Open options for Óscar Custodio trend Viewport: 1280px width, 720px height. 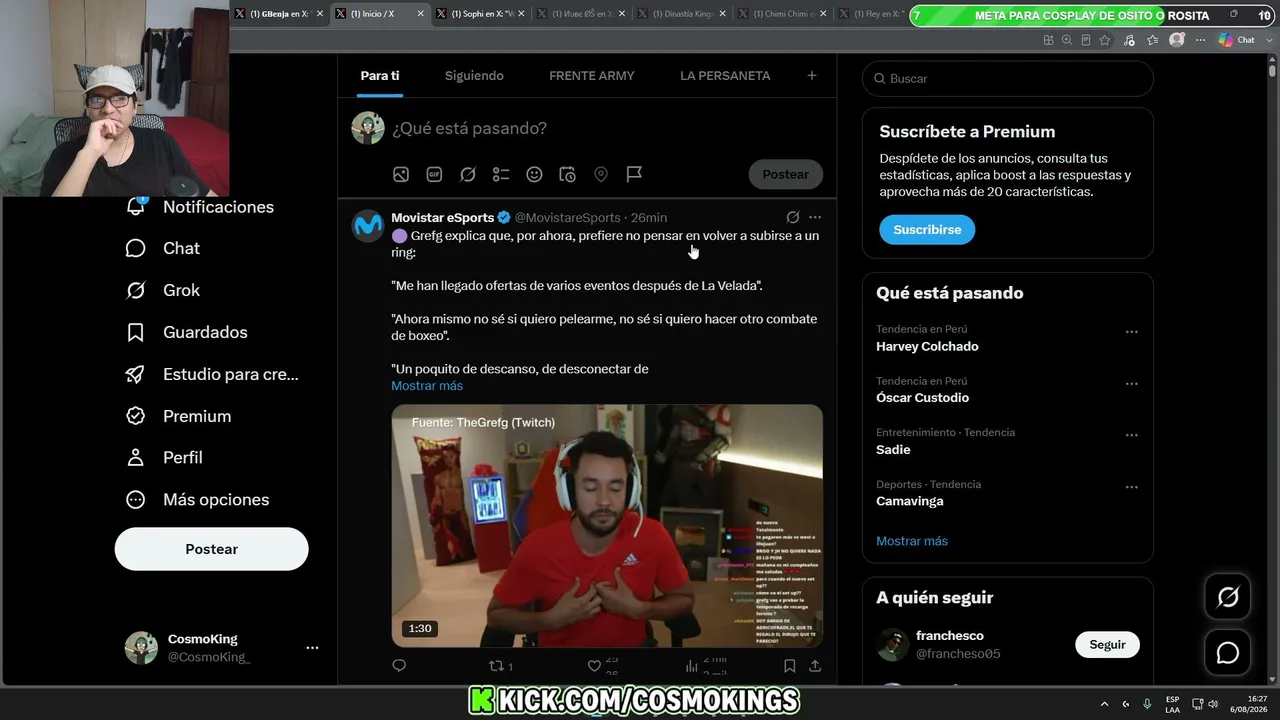pyautogui.click(x=1132, y=384)
